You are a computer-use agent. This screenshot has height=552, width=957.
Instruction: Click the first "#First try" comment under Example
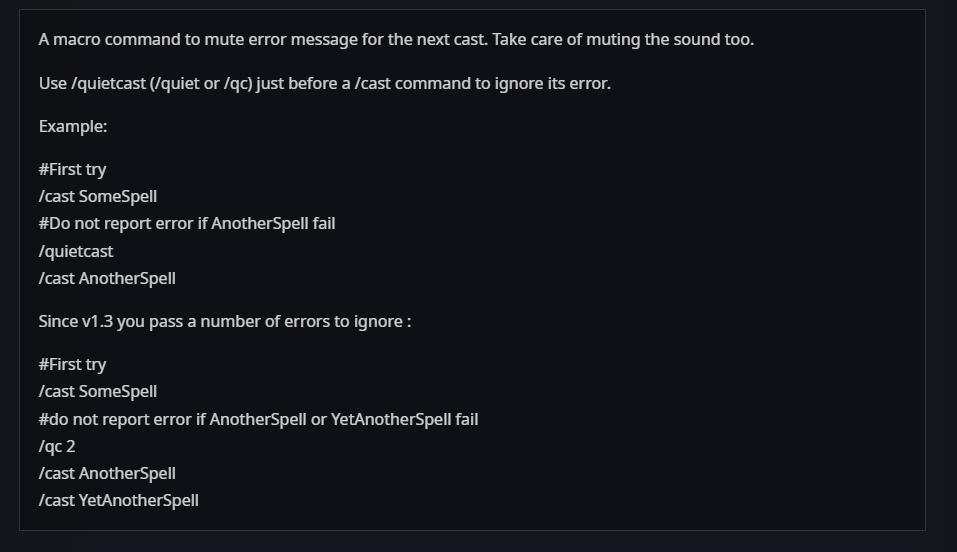point(72,169)
